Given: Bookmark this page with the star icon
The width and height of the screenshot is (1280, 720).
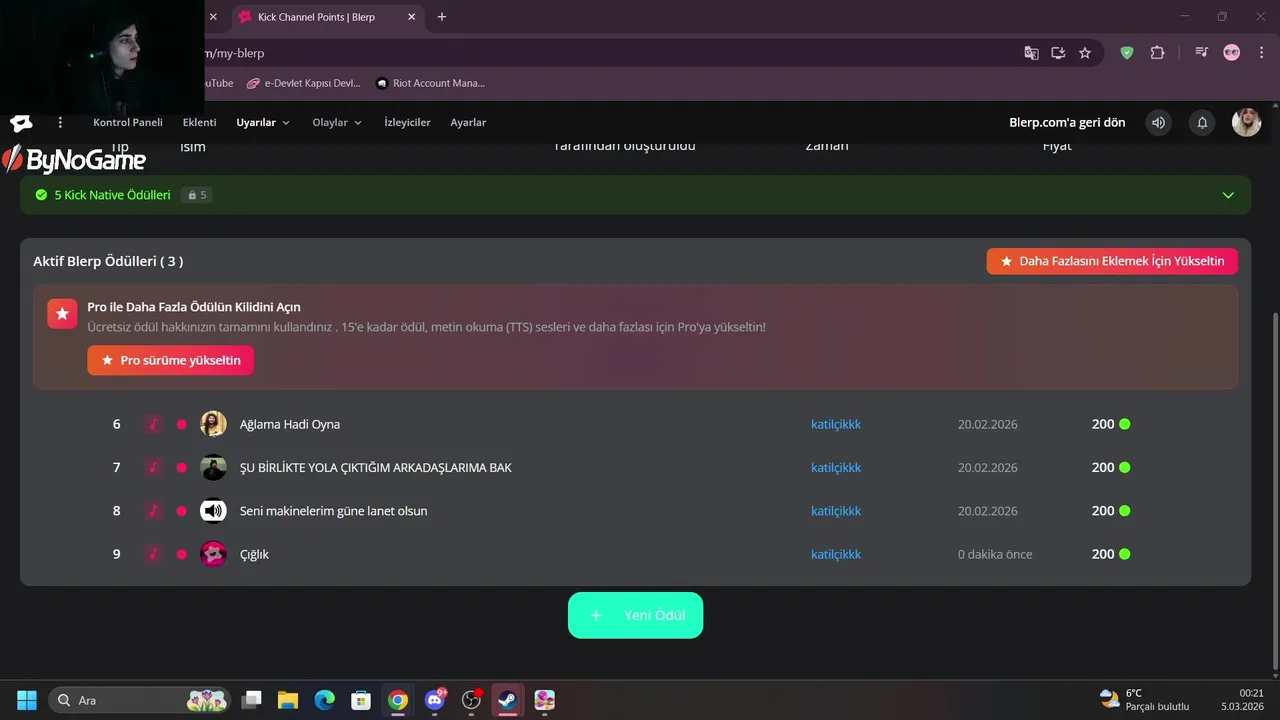Looking at the screenshot, I should [1085, 53].
